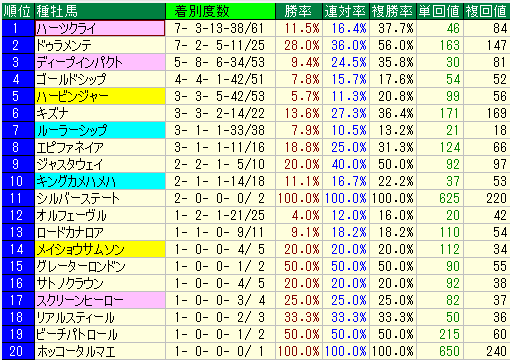Select the cyan ルーラーシップ cell
The width and height of the screenshot is (510, 360).
pos(100,130)
